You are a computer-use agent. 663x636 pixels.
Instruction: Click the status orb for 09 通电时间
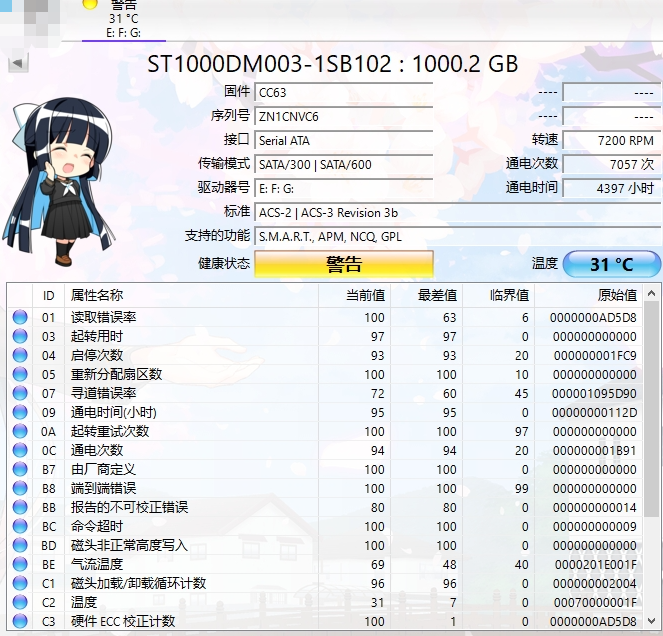tap(20, 412)
